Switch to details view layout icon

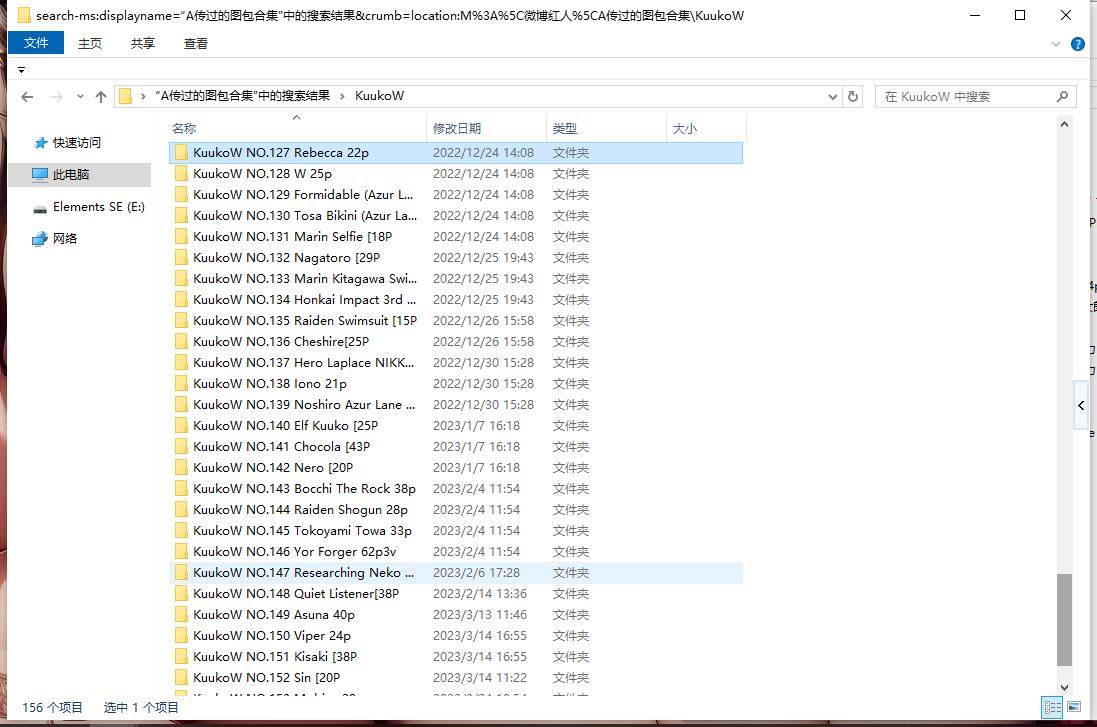point(1052,707)
